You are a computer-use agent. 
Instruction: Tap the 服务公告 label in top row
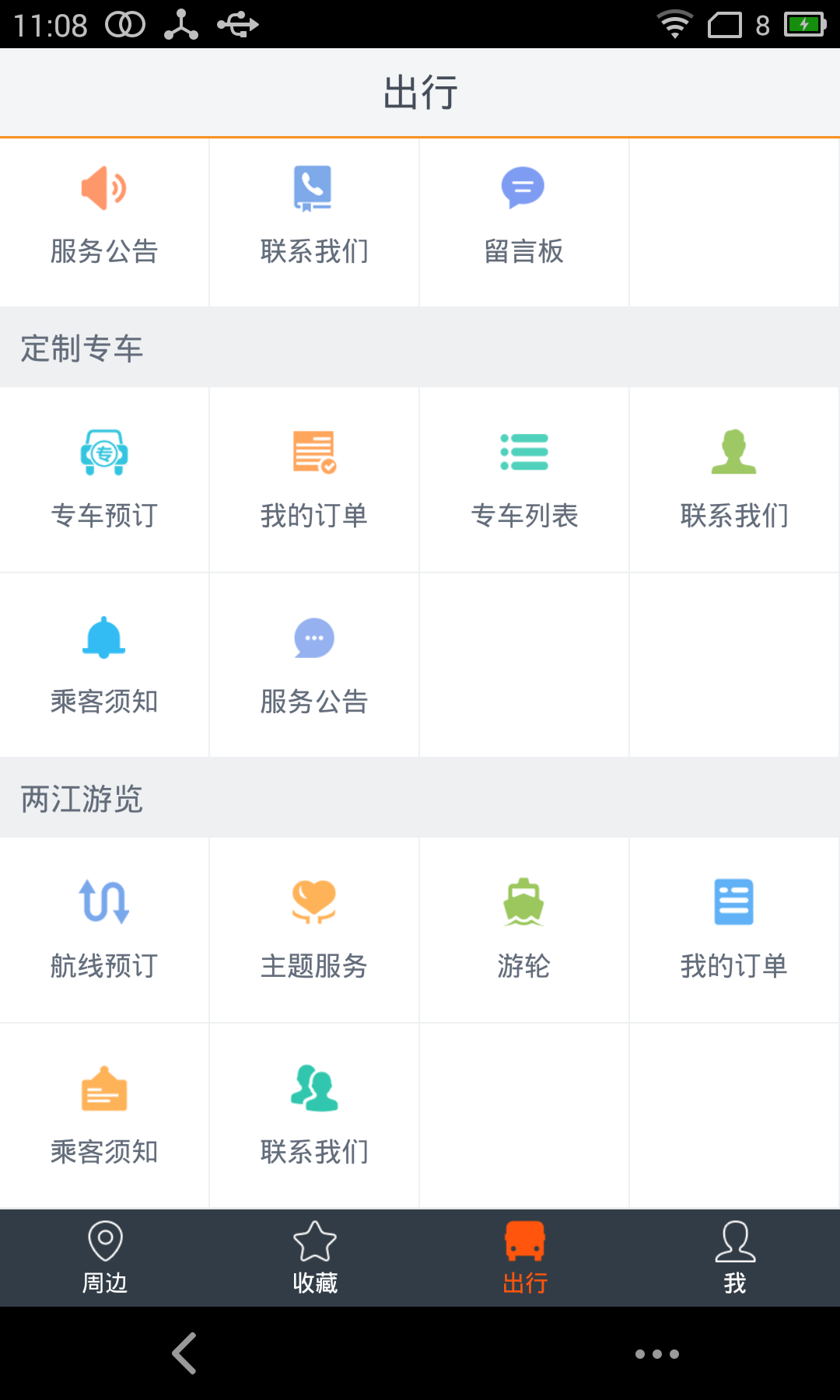(x=104, y=251)
